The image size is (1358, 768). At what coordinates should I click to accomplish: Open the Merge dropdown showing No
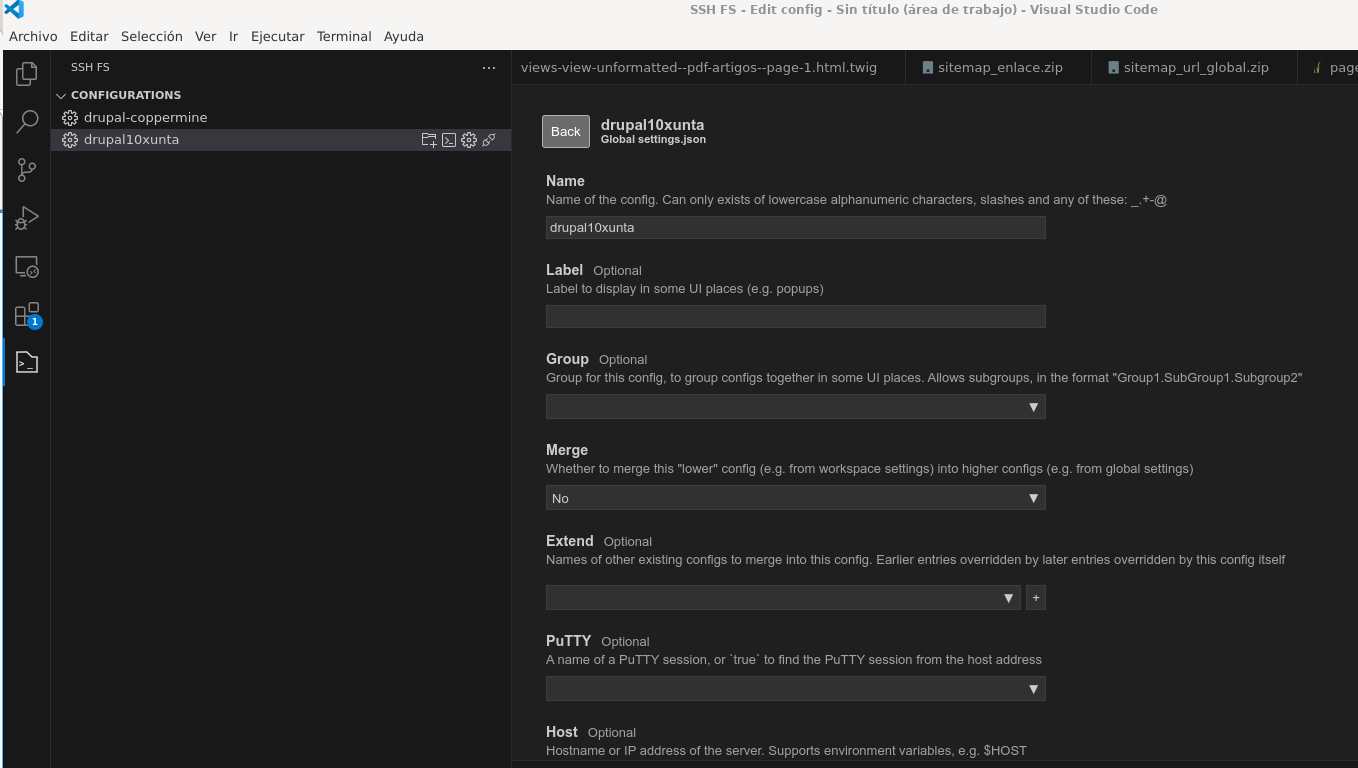[x=795, y=498]
